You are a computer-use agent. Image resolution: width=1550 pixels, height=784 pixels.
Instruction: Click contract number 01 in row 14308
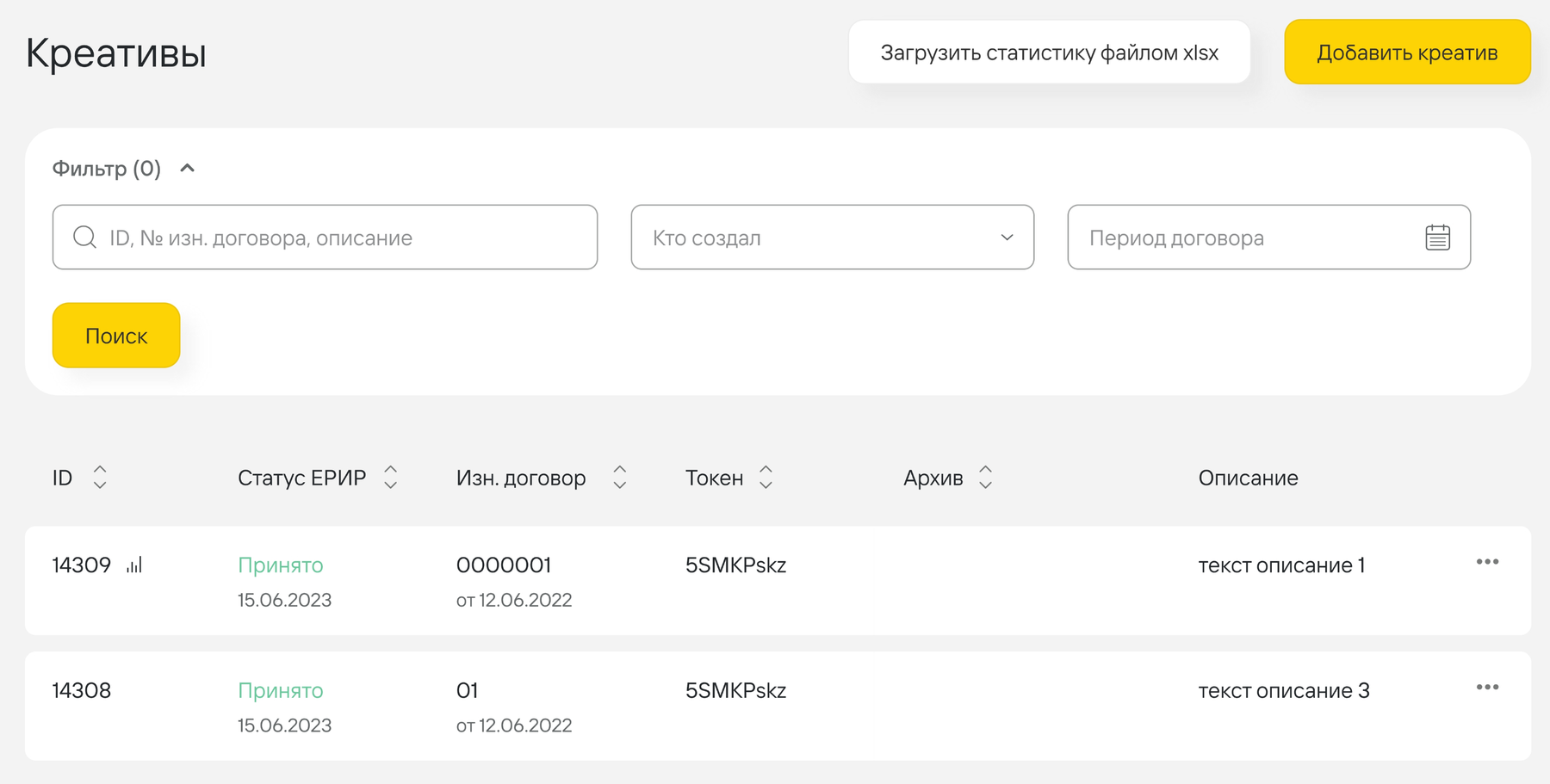[467, 690]
